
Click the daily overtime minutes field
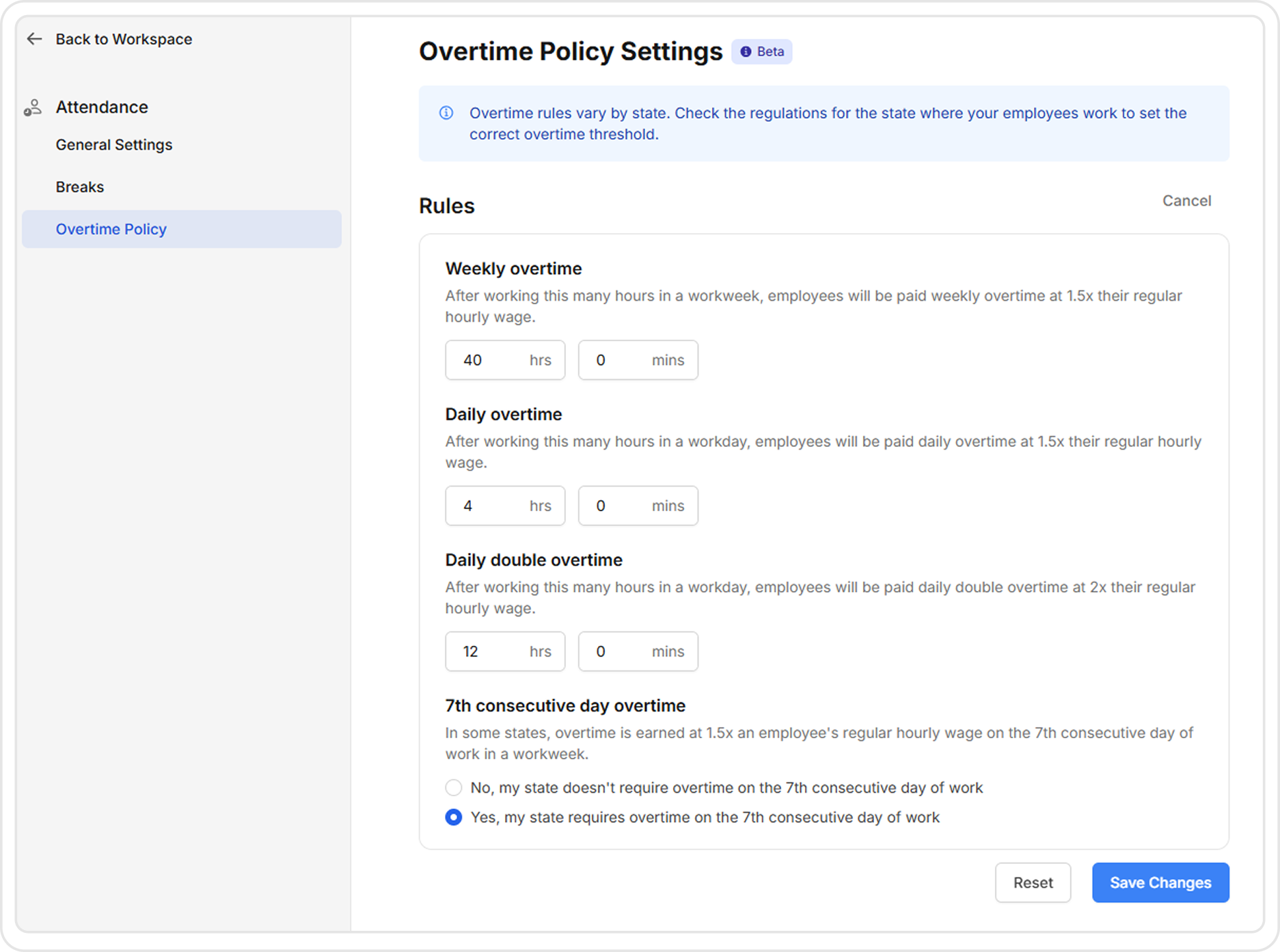(637, 506)
